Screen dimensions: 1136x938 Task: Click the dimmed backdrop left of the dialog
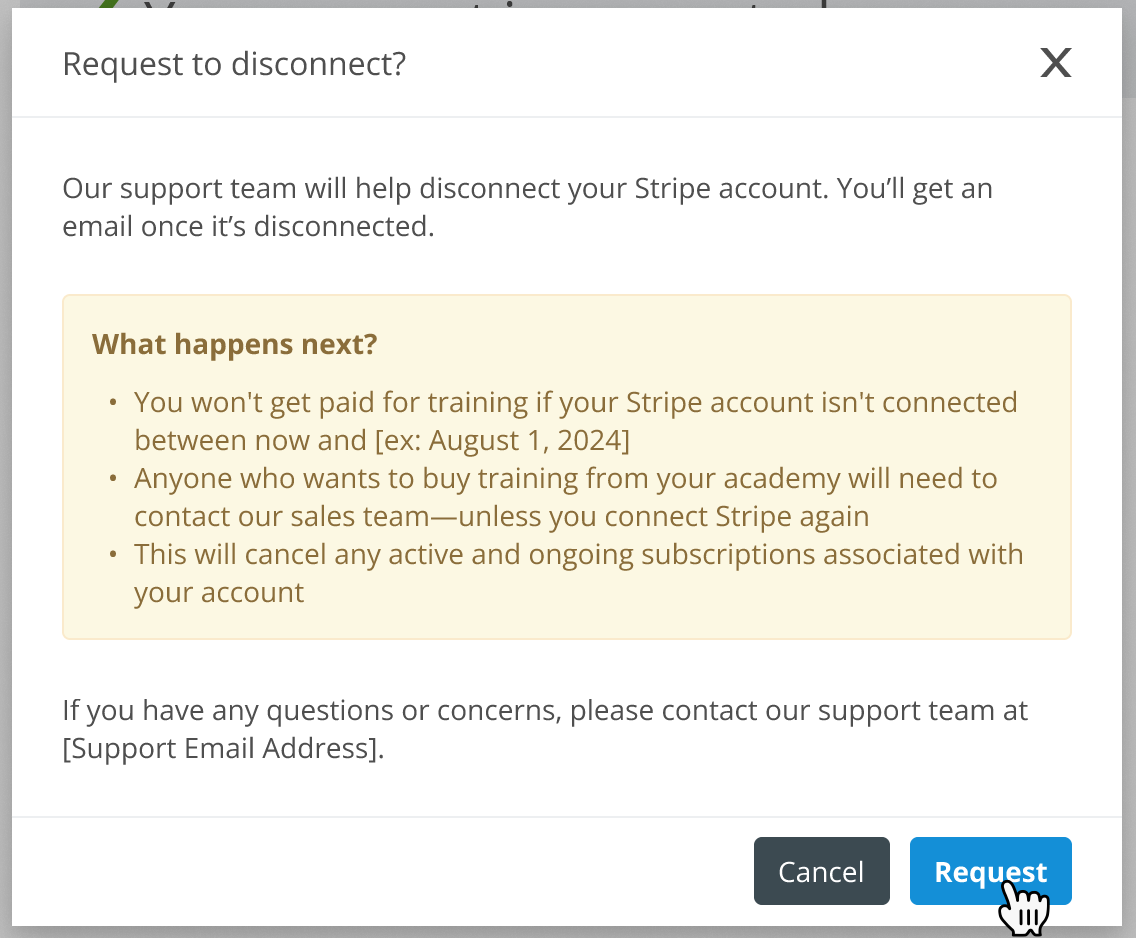coord(6,469)
